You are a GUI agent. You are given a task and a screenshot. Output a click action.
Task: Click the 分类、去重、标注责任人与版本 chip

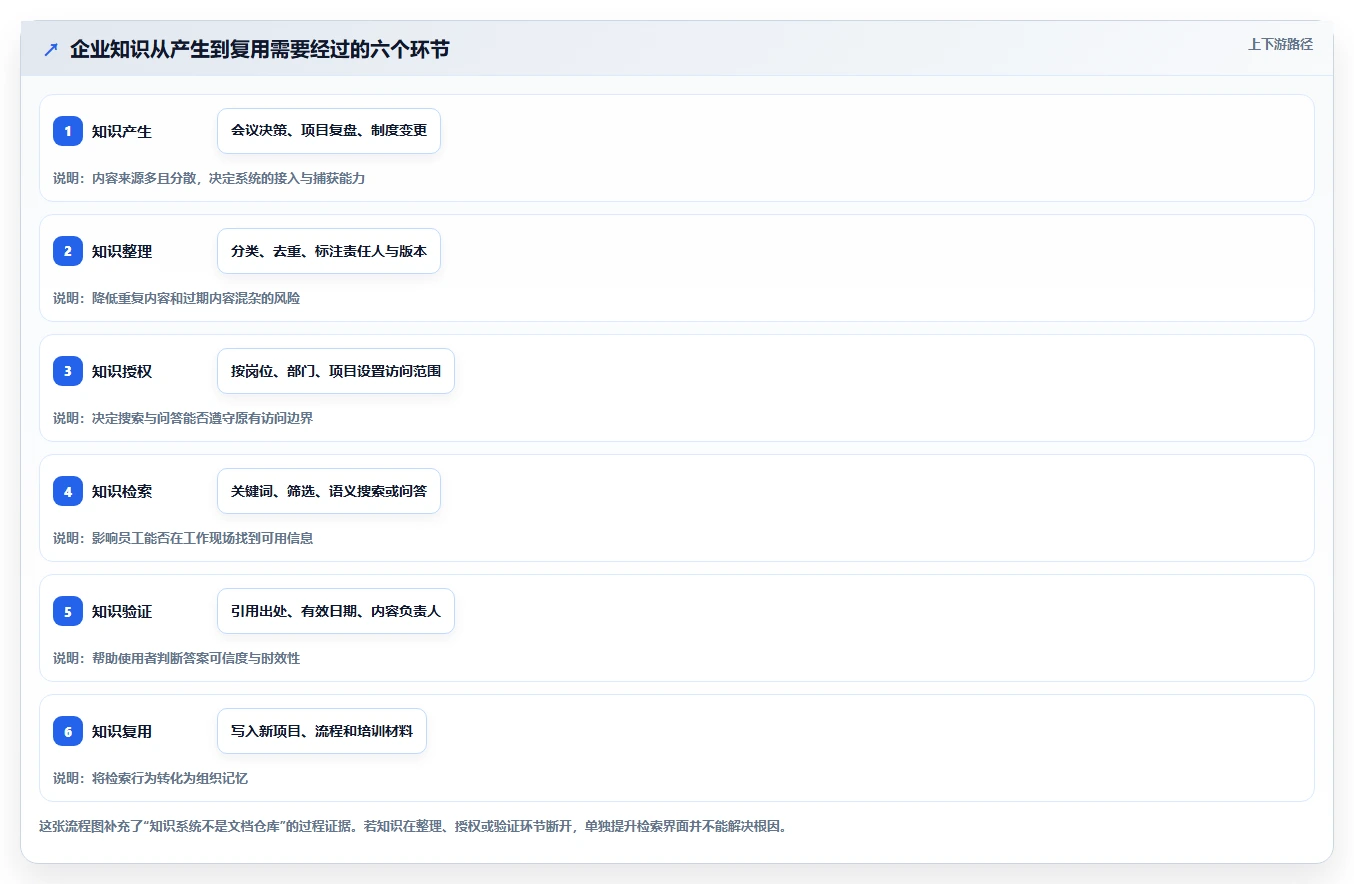click(x=329, y=251)
